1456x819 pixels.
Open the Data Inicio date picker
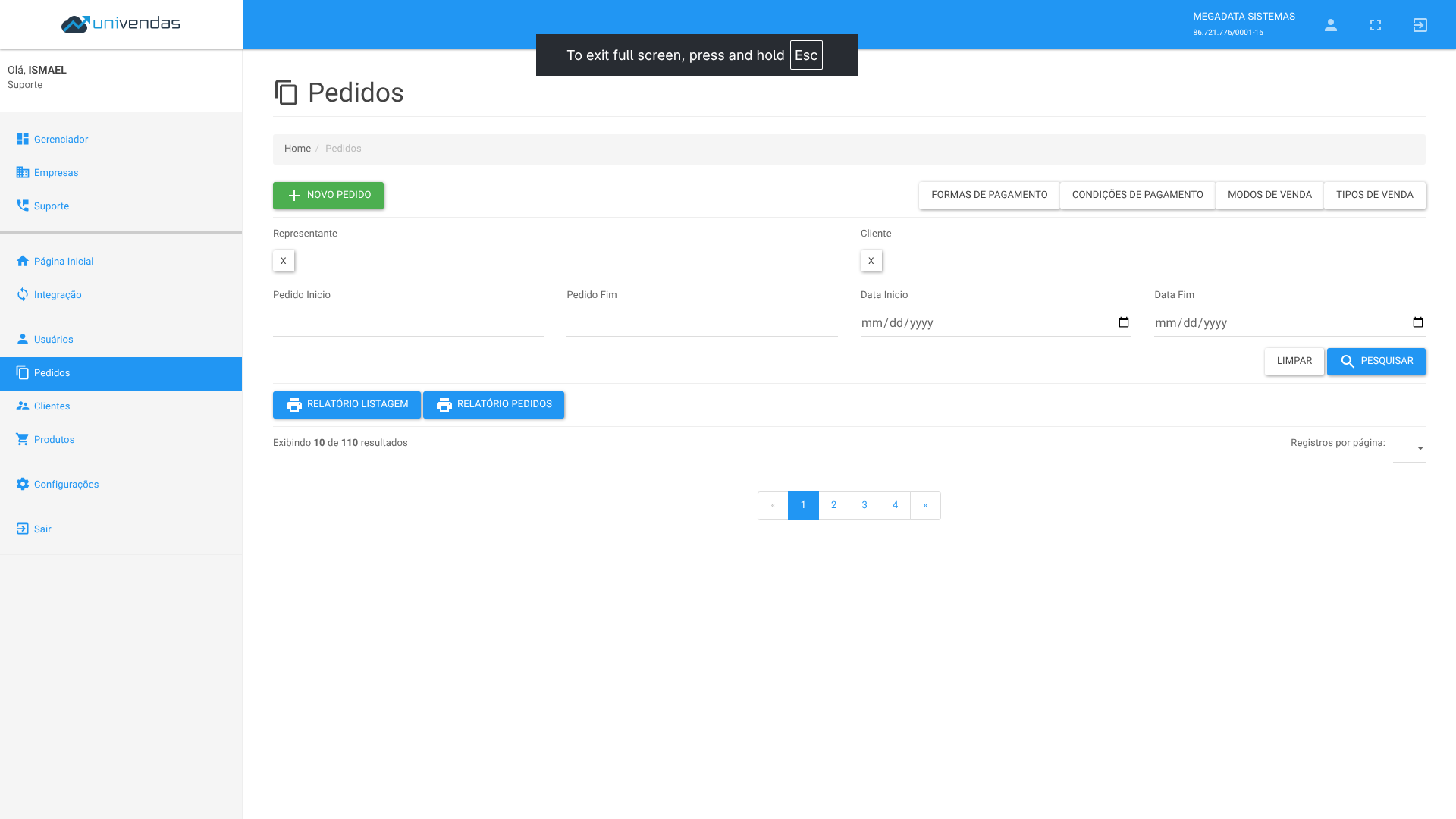coord(1123,322)
